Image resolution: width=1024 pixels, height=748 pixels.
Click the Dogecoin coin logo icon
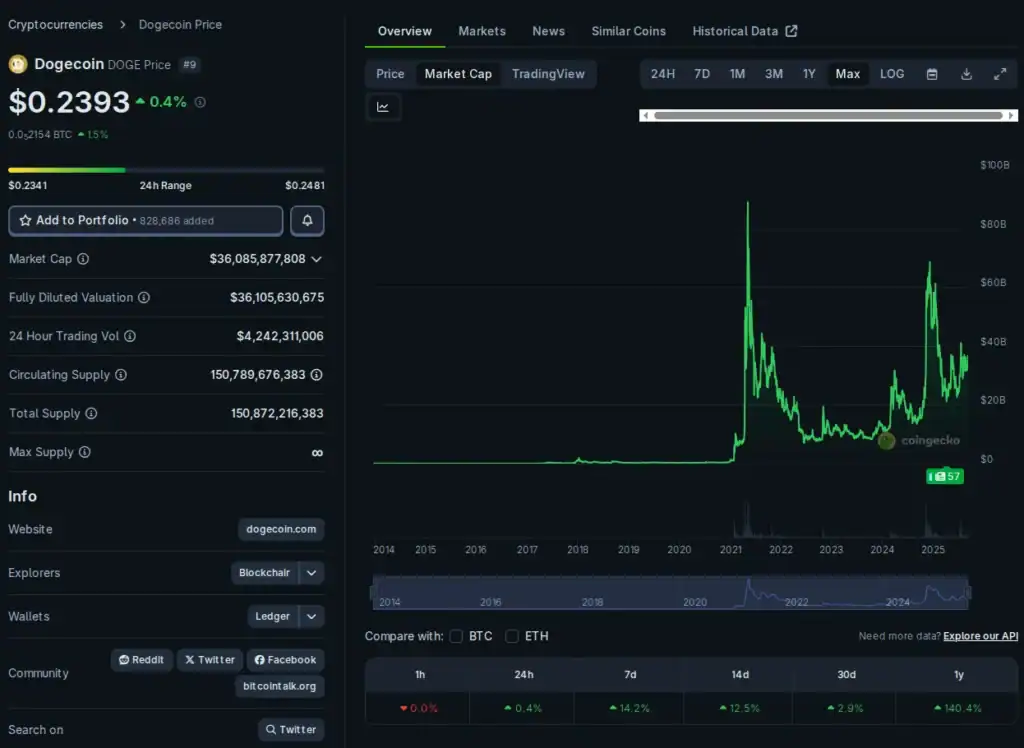(x=18, y=64)
